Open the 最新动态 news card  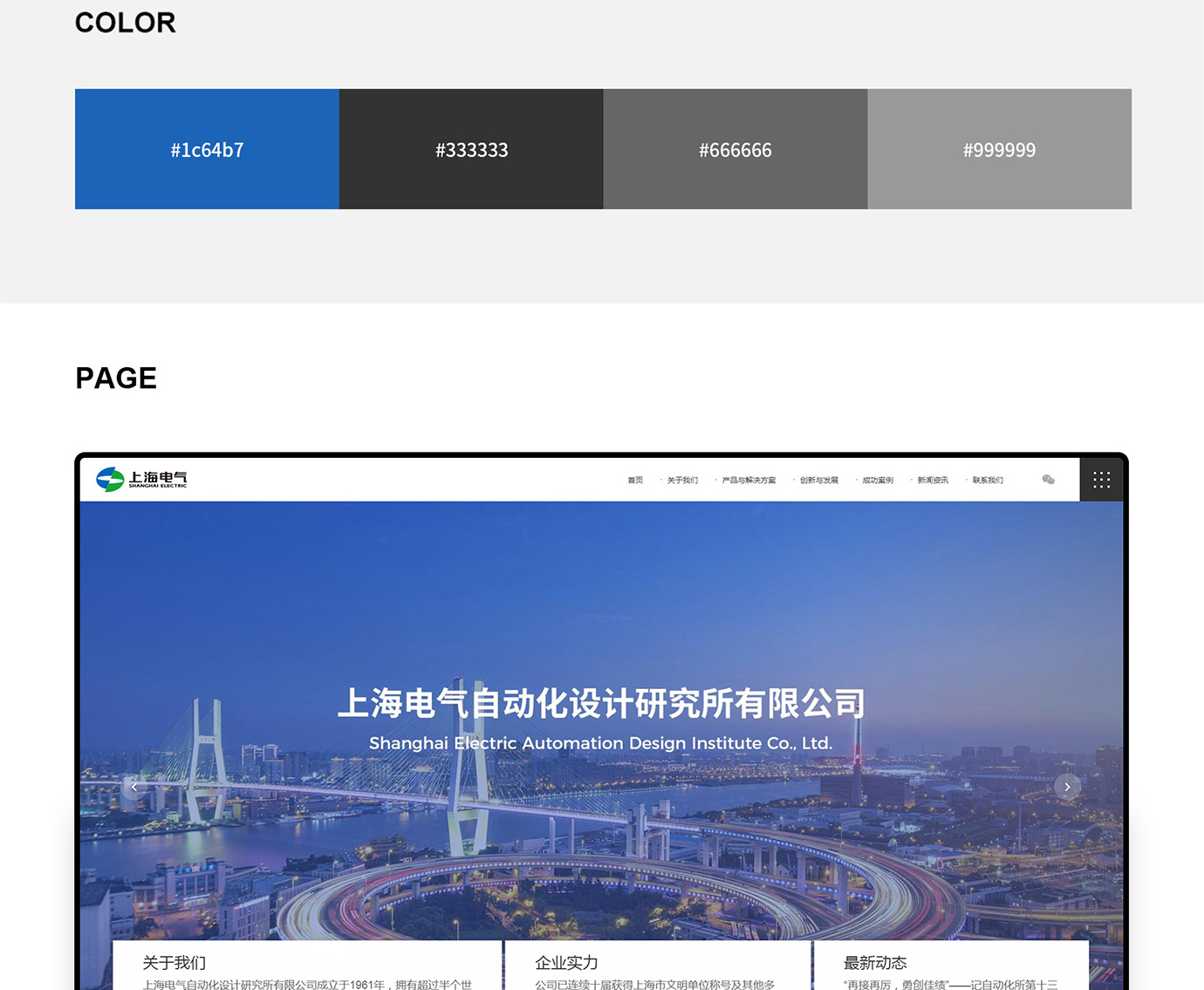[875, 963]
